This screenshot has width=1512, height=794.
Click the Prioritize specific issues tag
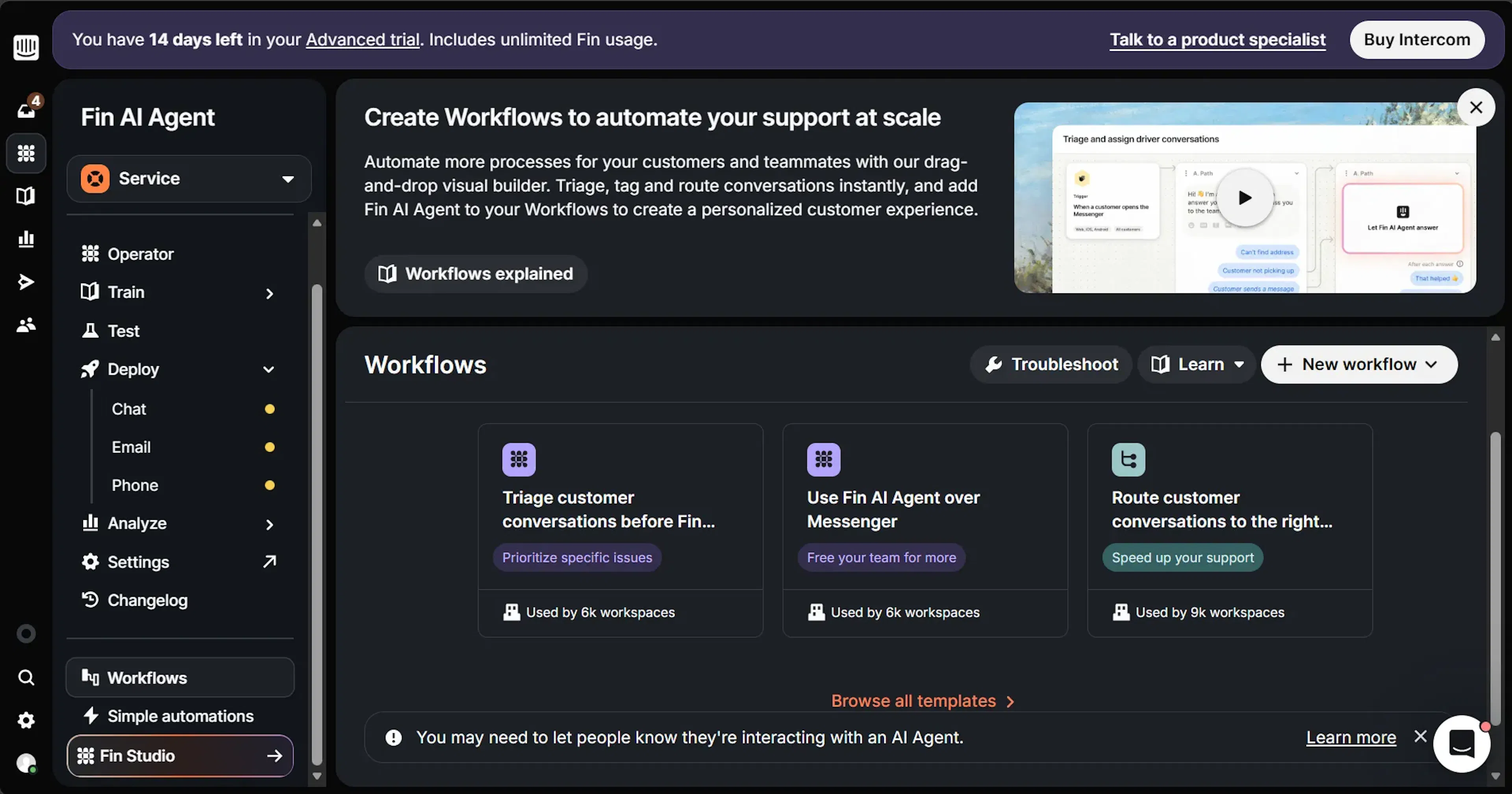pos(577,557)
